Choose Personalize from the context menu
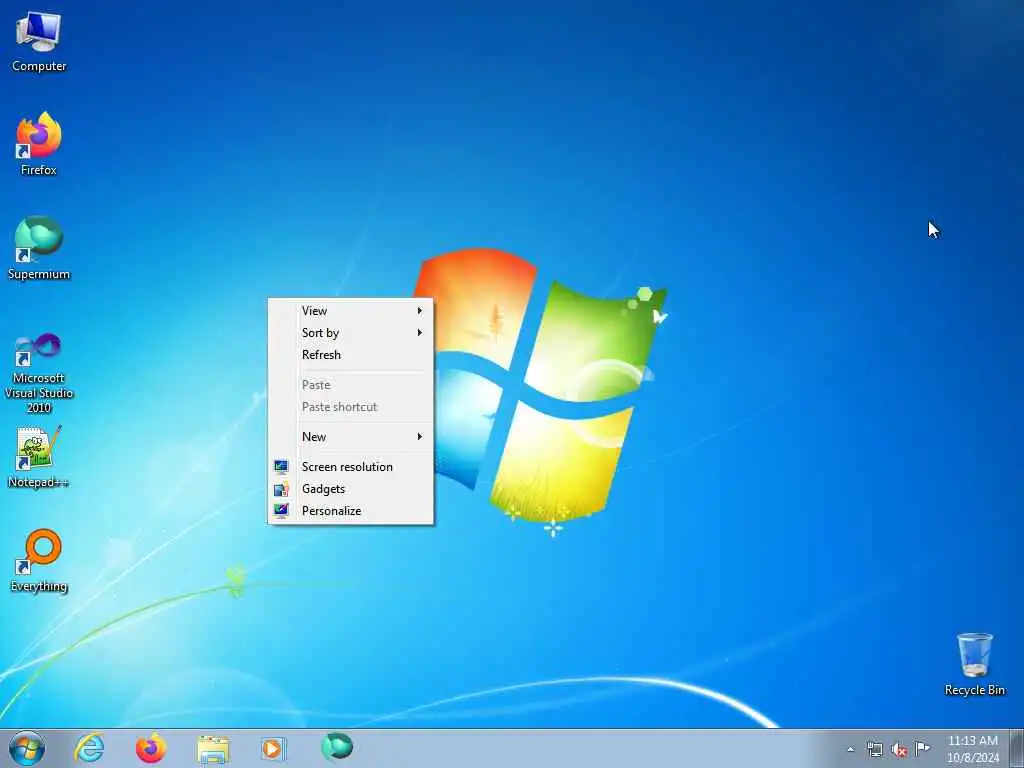 (x=351, y=511)
